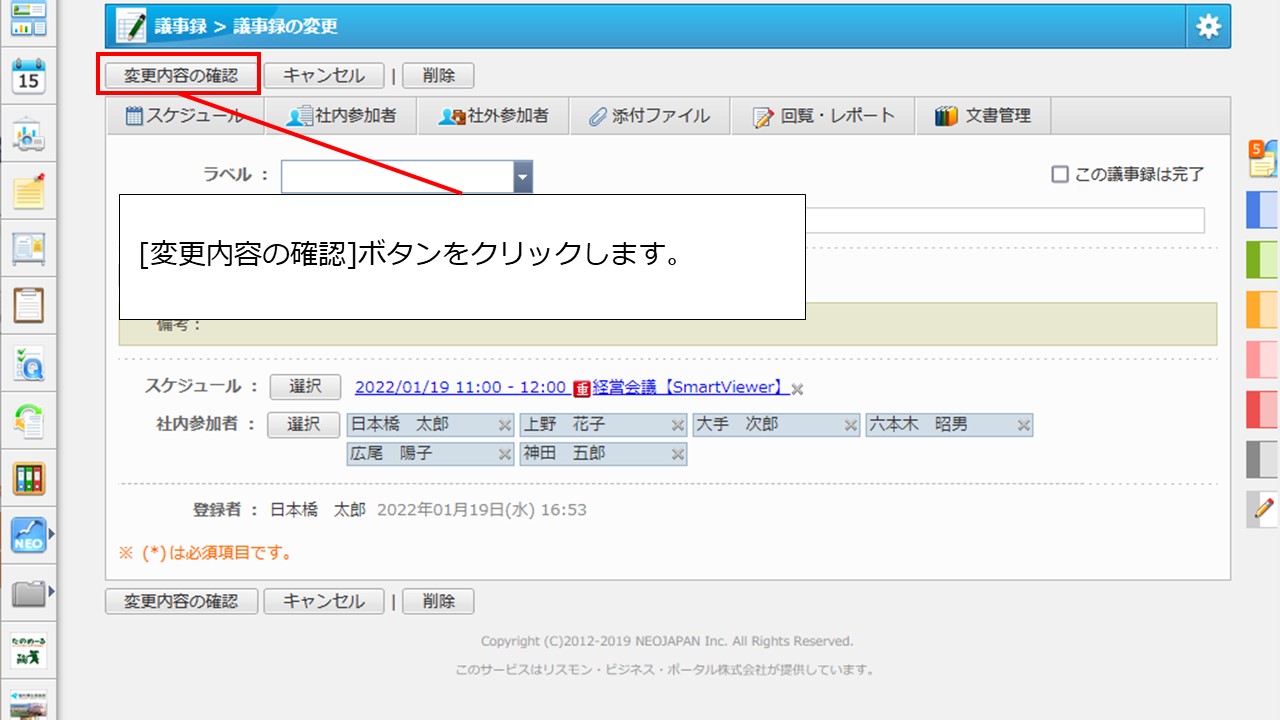Remove participant 広尾 陽子
This screenshot has width=1280, height=720.
505,454
